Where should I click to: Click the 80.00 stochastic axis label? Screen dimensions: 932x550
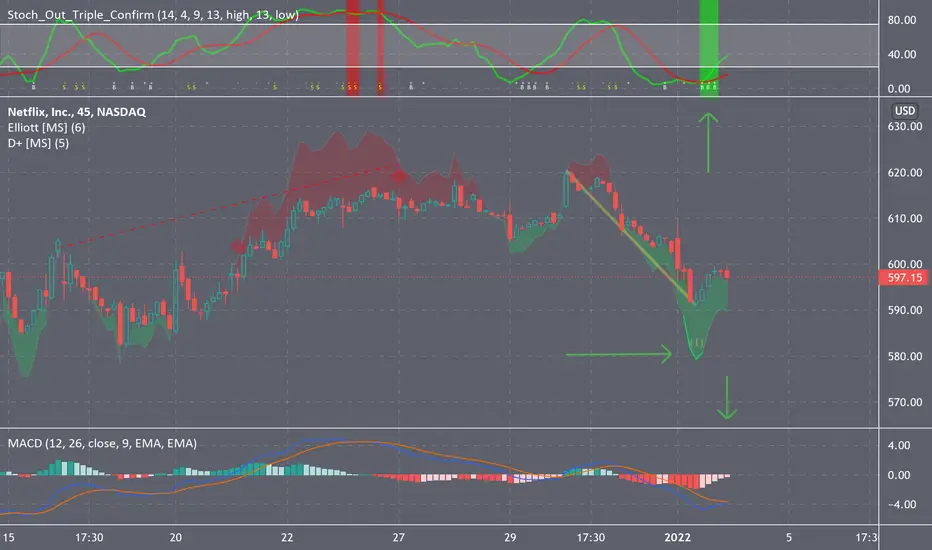point(902,20)
